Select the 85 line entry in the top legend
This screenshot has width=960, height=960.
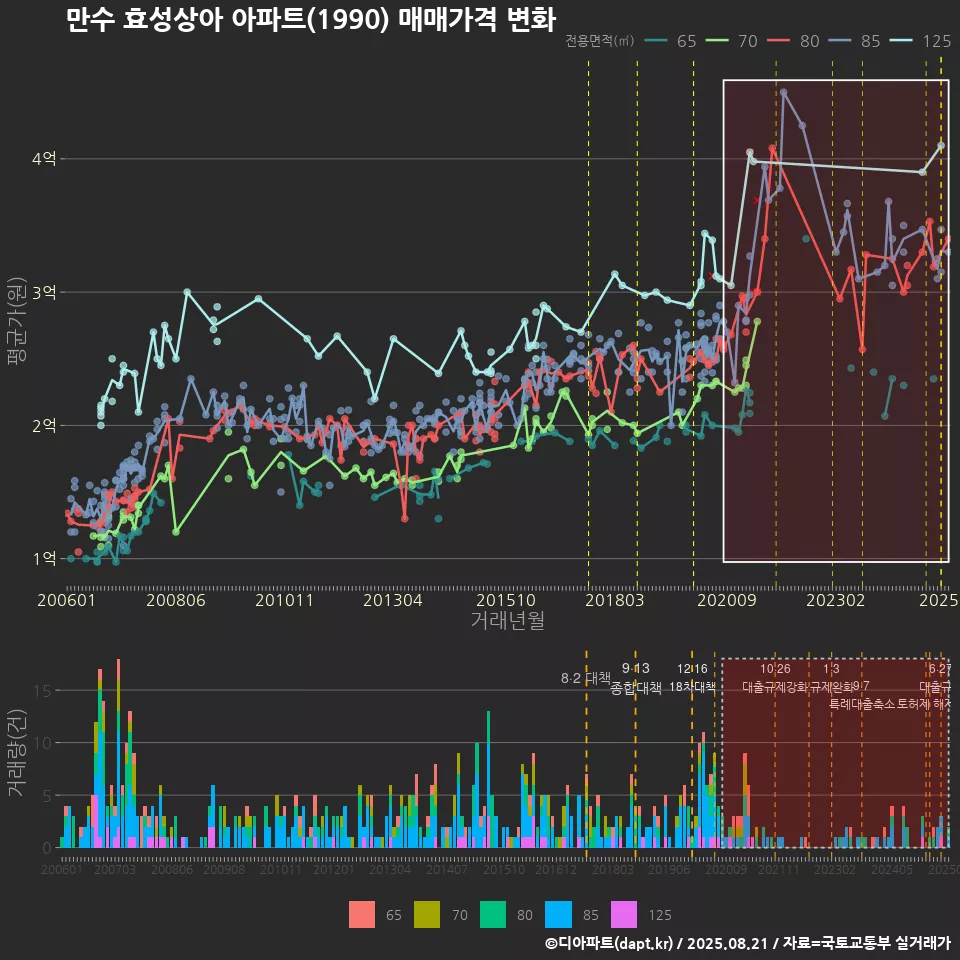click(x=855, y=41)
